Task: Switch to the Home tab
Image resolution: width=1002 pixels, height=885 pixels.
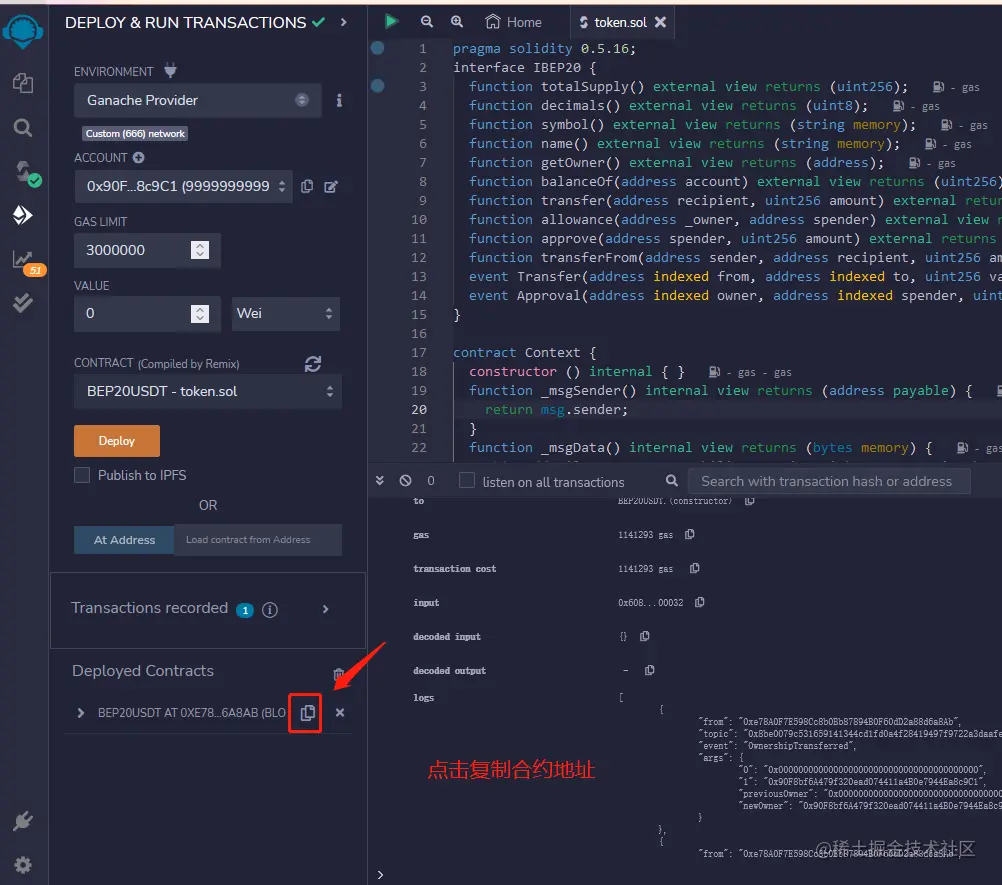Action: 513,22
